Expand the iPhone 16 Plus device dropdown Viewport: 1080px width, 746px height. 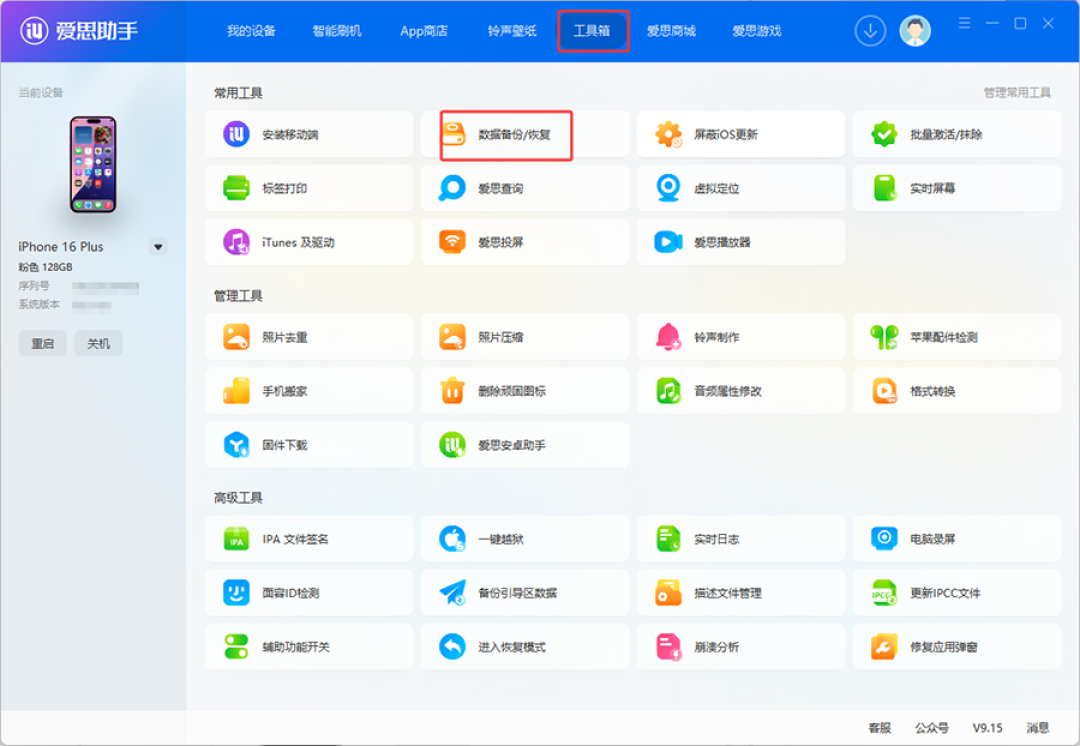(x=158, y=247)
